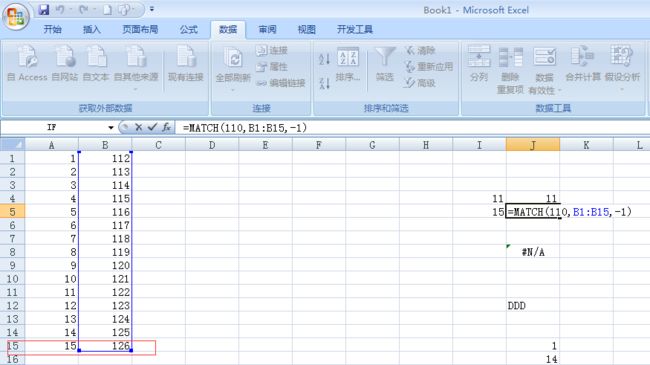Select the 数据 ribbon tab
The width and height of the screenshot is (650, 365).
[228, 29]
